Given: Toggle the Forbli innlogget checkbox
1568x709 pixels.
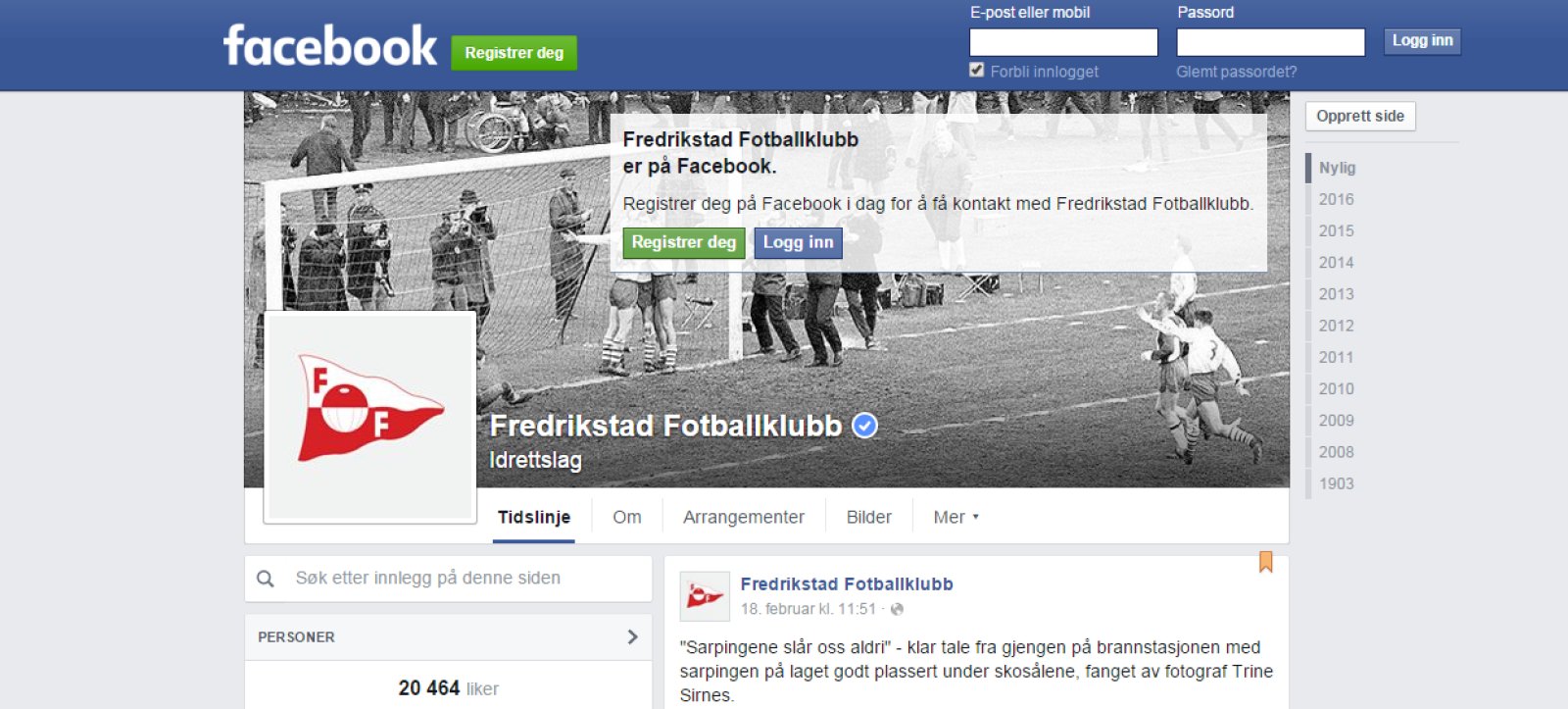Looking at the screenshot, I should point(976,70).
